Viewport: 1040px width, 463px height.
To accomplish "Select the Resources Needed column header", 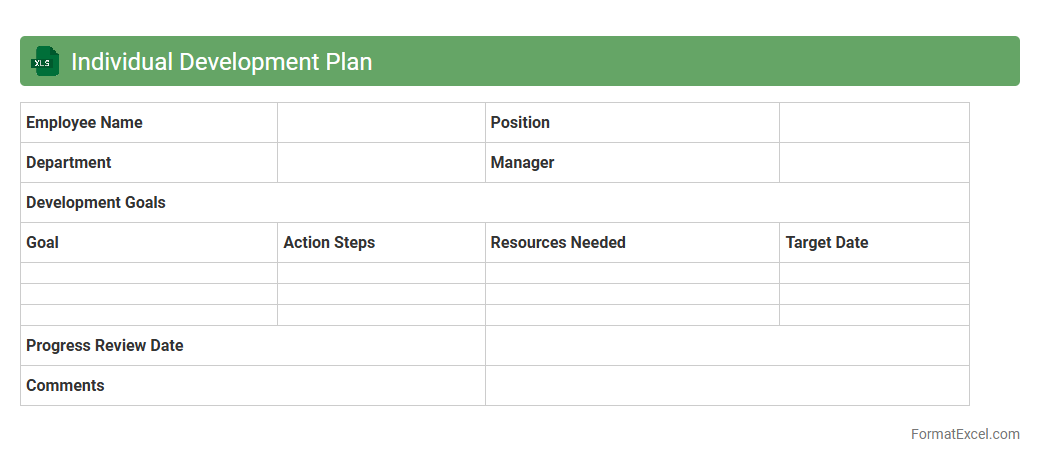I will click(x=632, y=243).
